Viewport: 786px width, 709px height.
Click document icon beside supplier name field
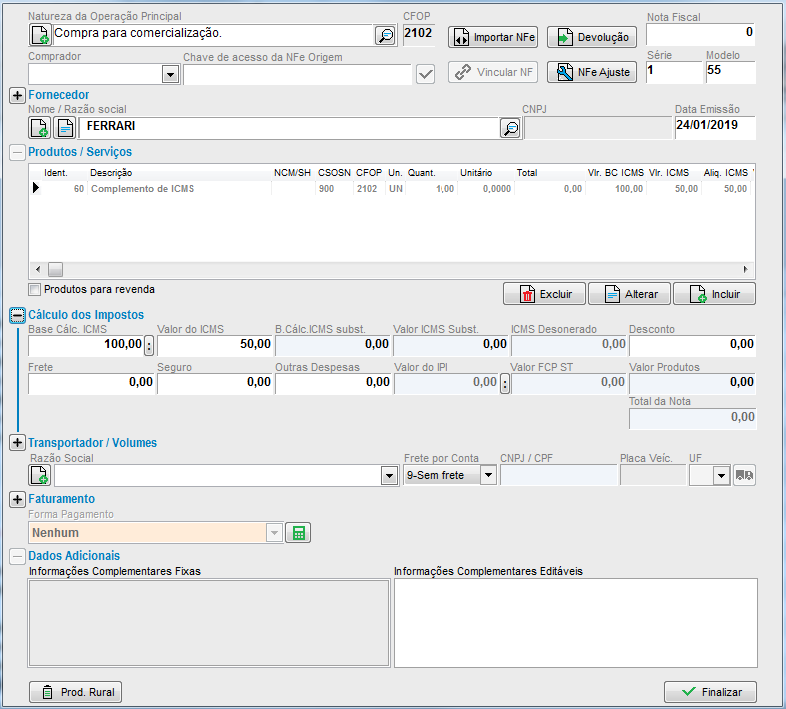[x=65, y=127]
